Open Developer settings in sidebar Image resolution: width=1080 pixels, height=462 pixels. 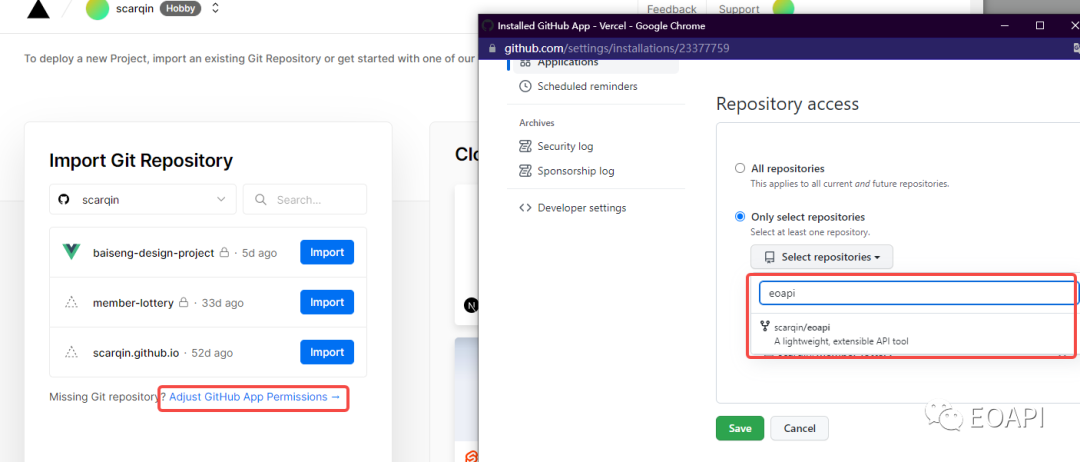581,207
